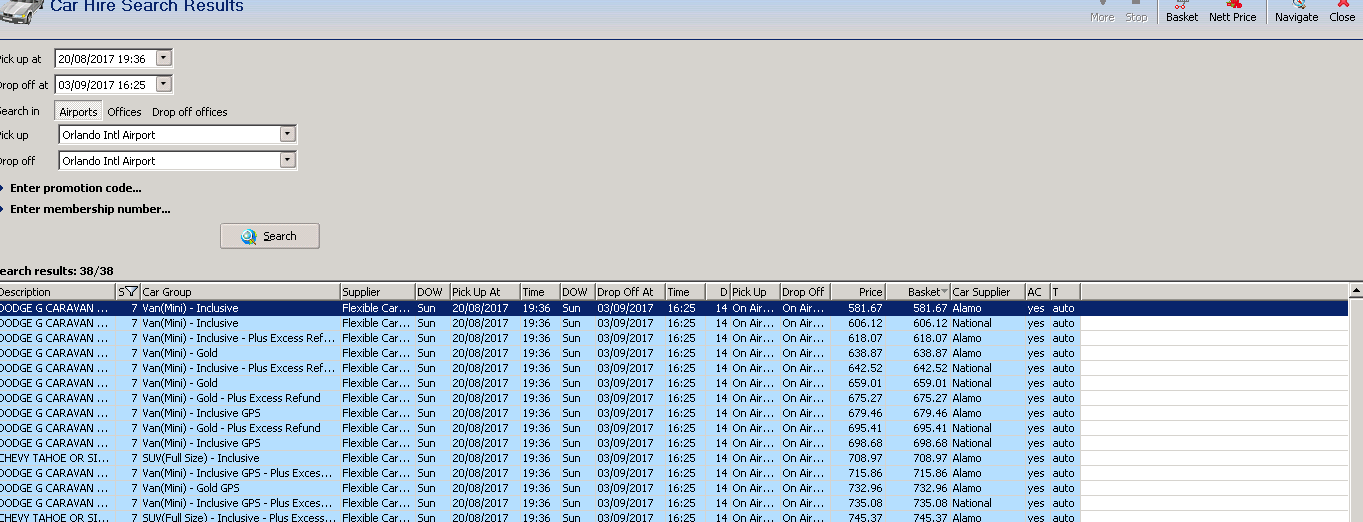Open the Navigate tool
This screenshot has width=1363, height=522.
1296,12
